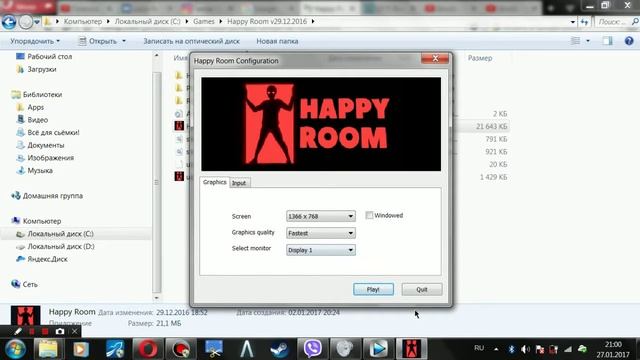Expand breadcrumb arrow after Games
The height and width of the screenshot is (360, 640).
tap(221, 22)
